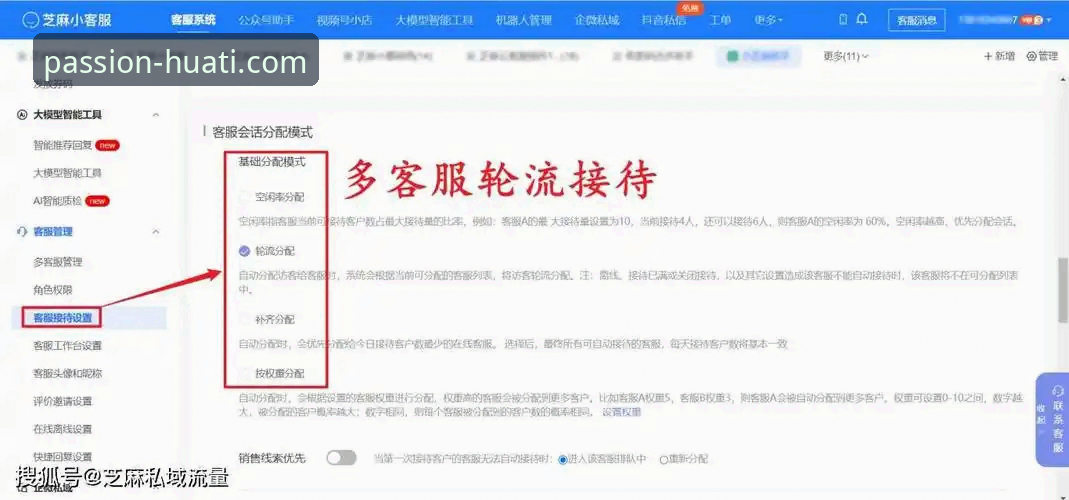Click the 联系客服 floating headset button

point(1057,420)
